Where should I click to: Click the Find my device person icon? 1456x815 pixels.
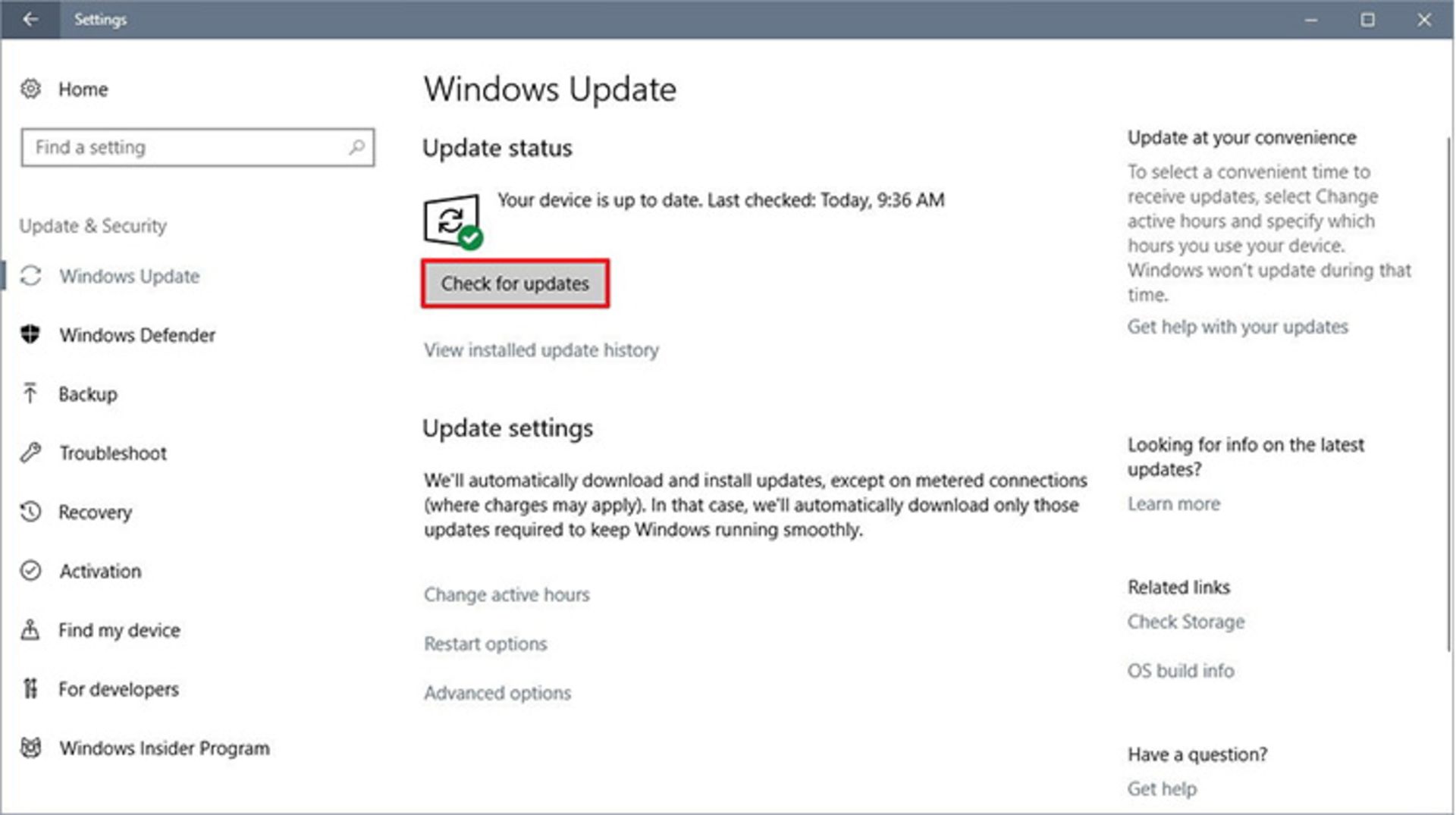point(30,629)
